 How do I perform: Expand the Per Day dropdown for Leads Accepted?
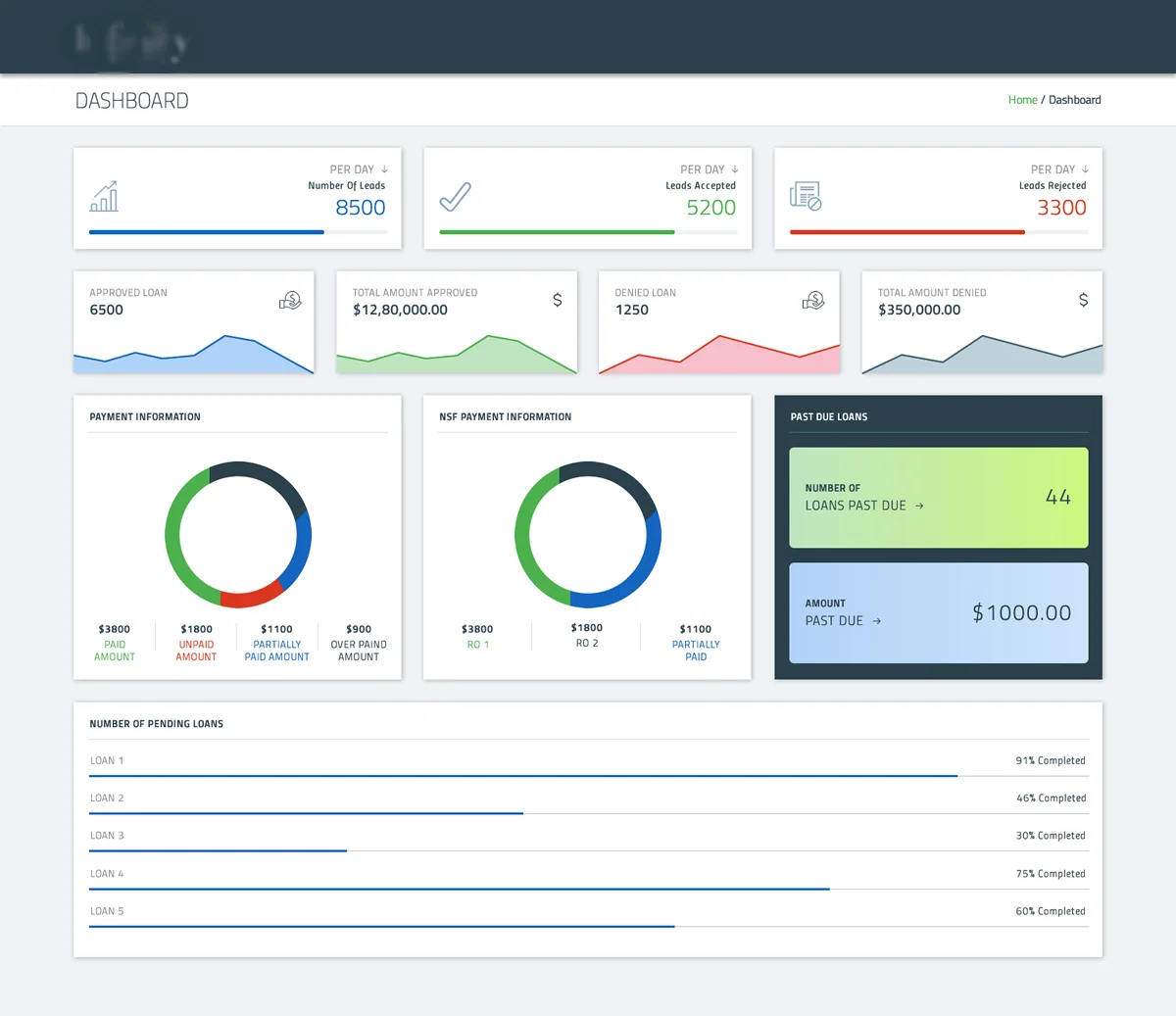pos(710,169)
